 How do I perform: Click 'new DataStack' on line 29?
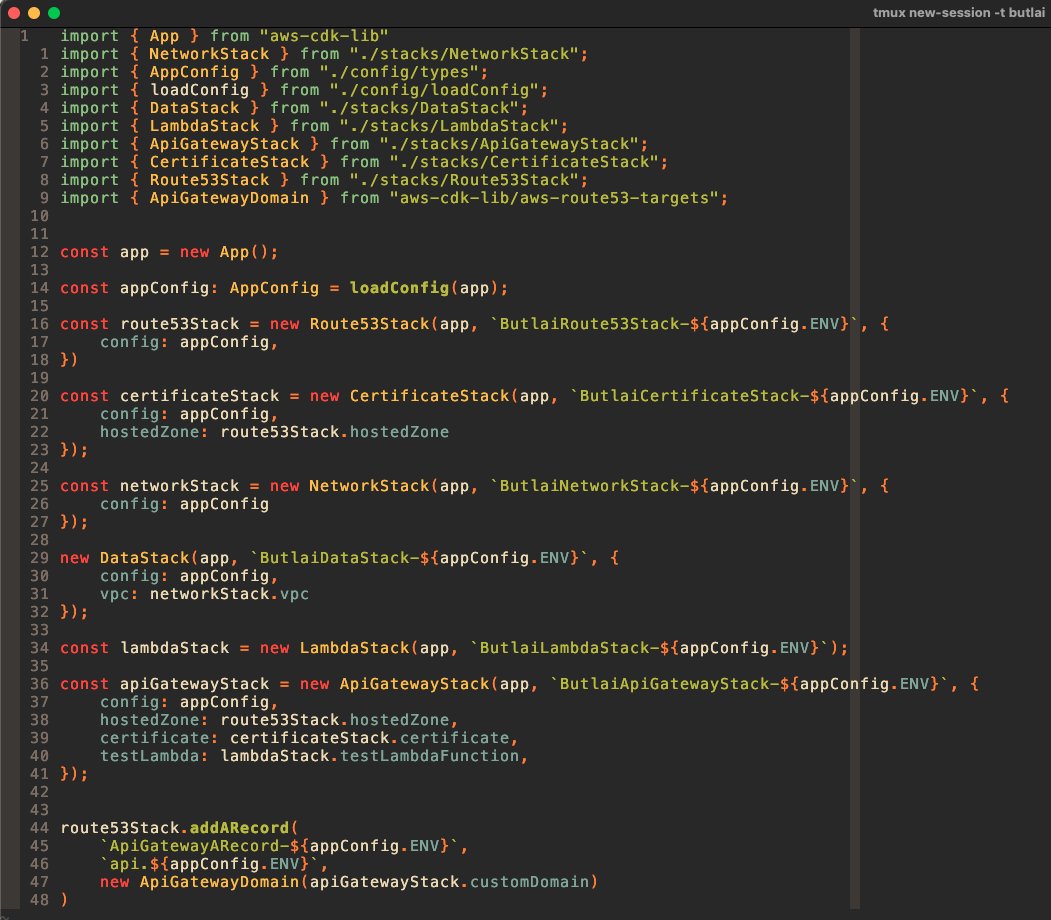click(x=125, y=558)
